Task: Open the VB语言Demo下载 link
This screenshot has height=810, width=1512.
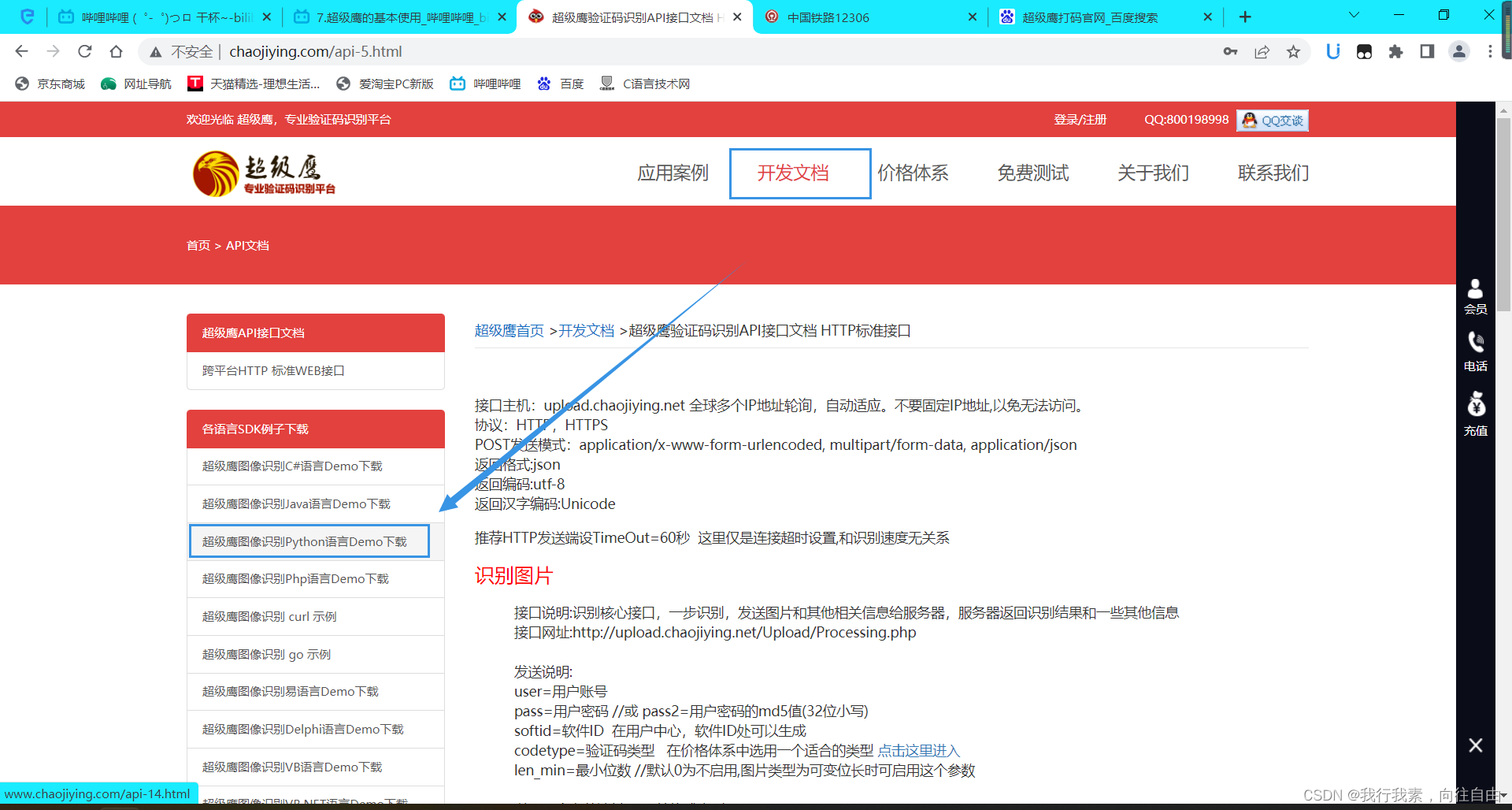Action: 316,767
